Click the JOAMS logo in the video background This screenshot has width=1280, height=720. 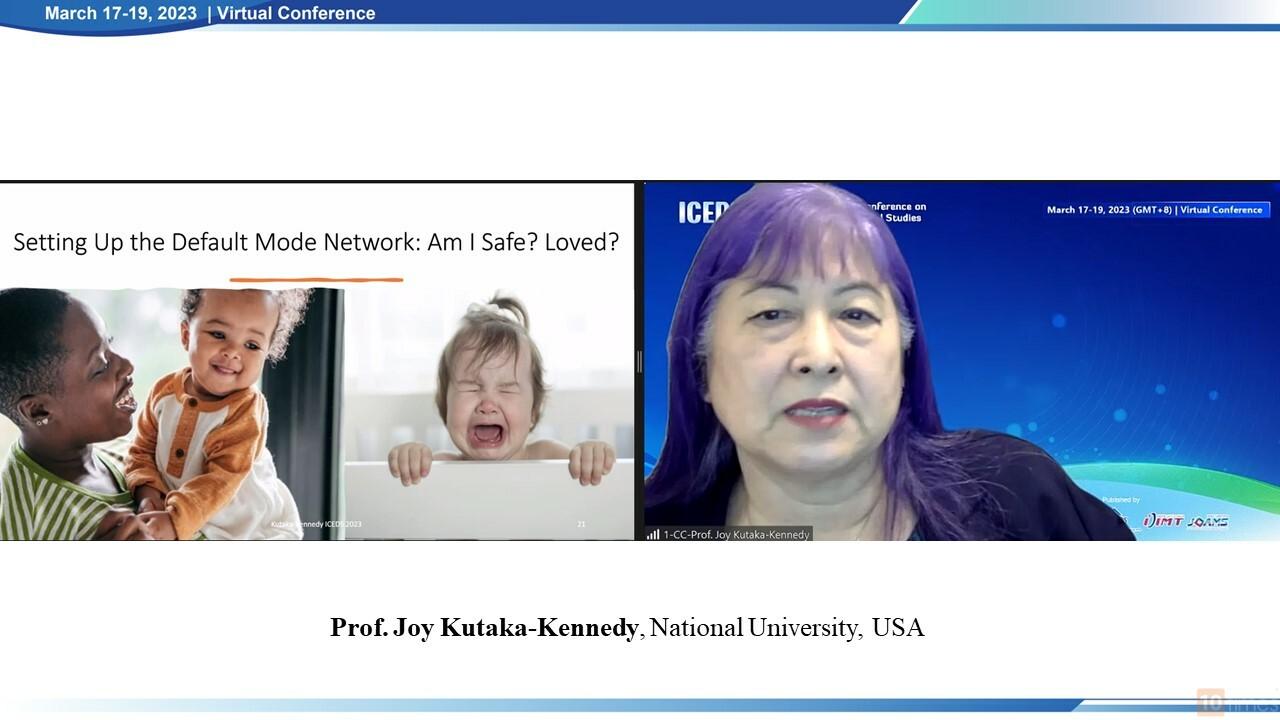click(x=1208, y=521)
